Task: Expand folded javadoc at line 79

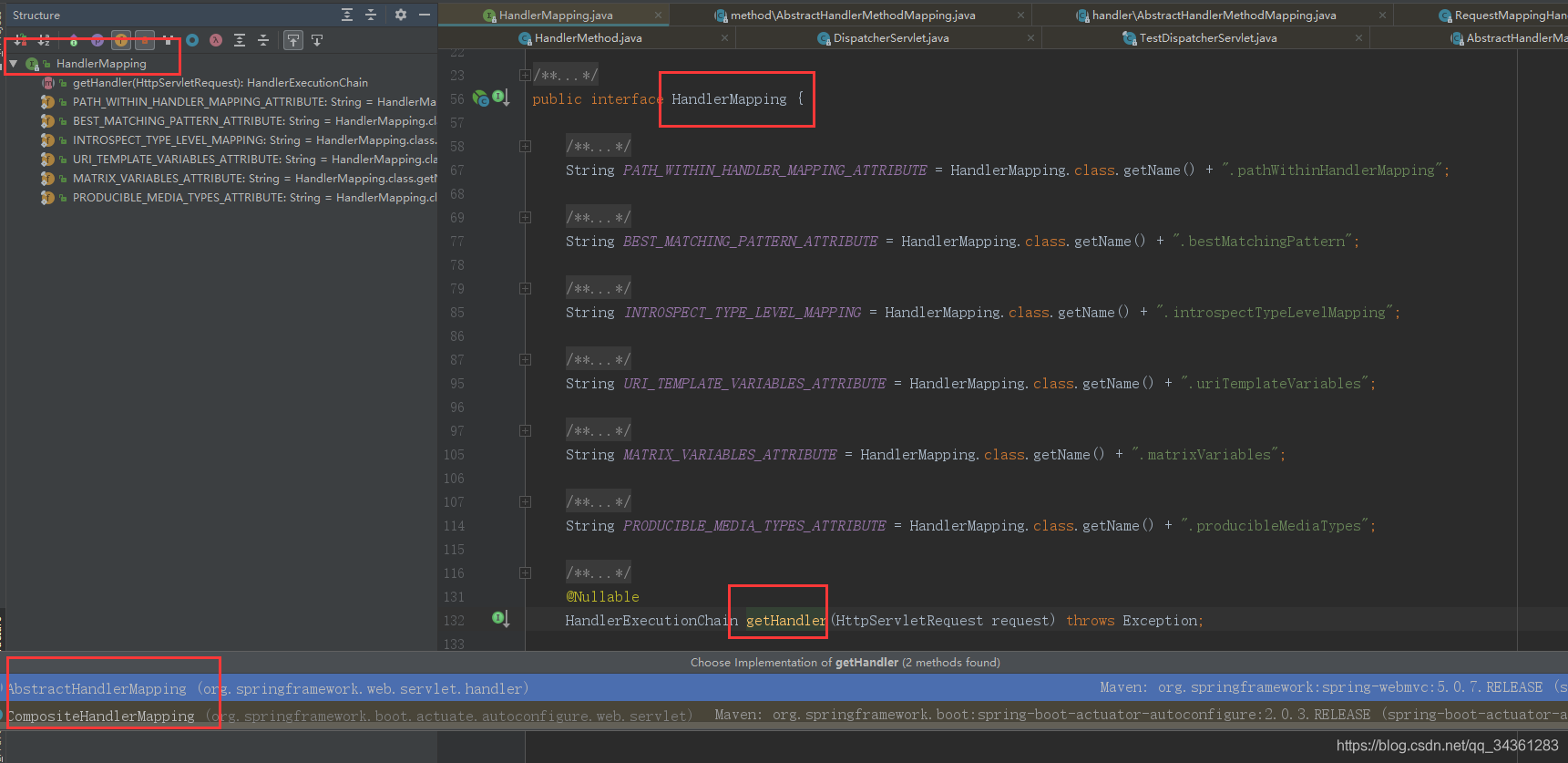Action: [x=525, y=288]
